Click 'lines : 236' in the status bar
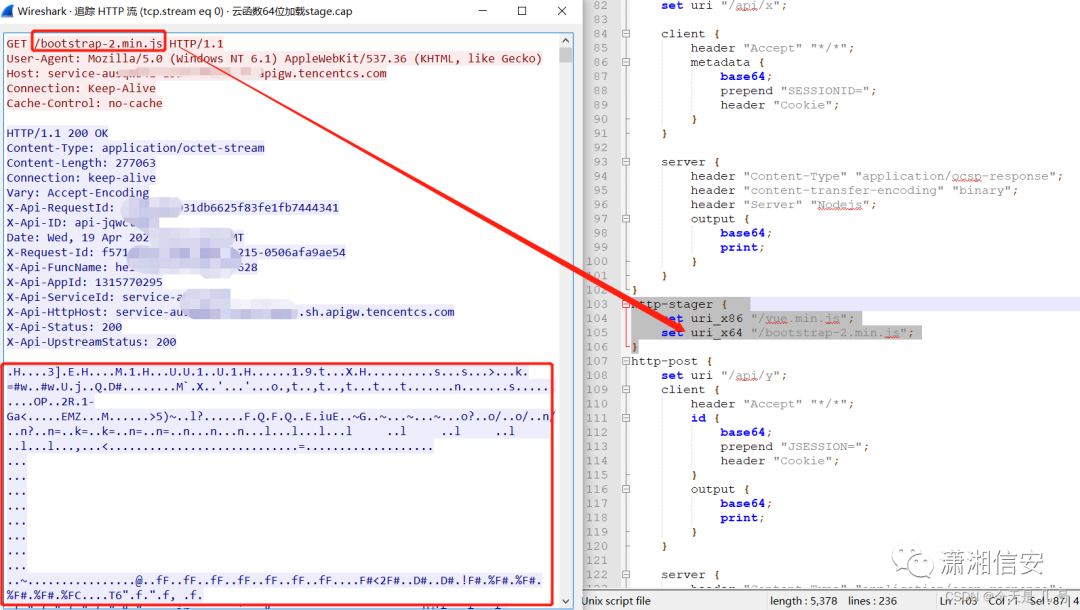This screenshot has height=610, width=1080. click(x=872, y=601)
